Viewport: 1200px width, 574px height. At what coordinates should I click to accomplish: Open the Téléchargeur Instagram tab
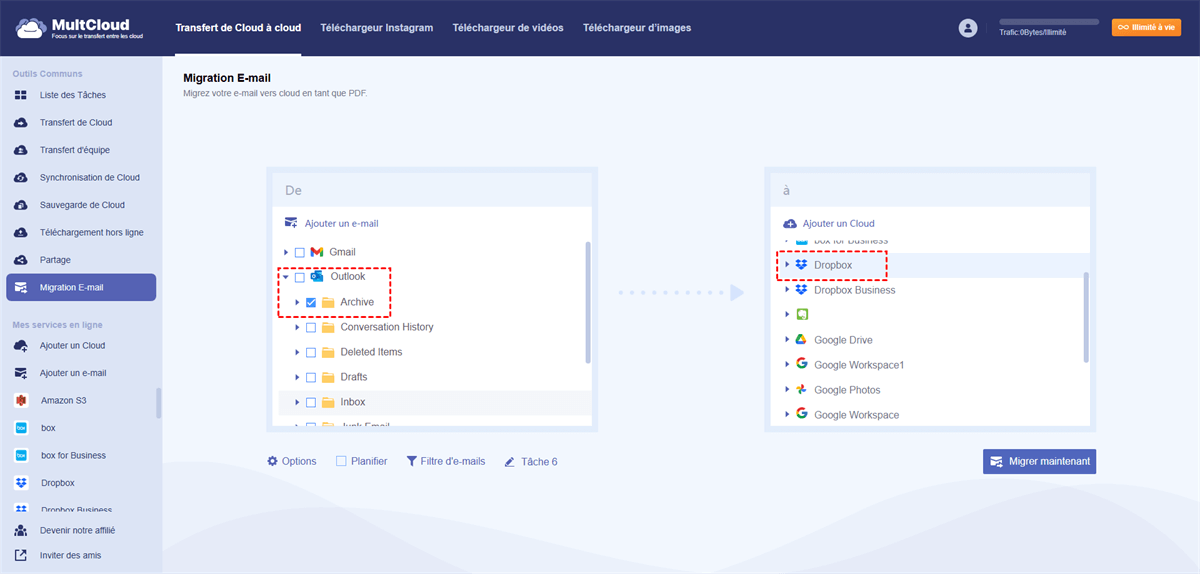pyautogui.click(x=377, y=28)
